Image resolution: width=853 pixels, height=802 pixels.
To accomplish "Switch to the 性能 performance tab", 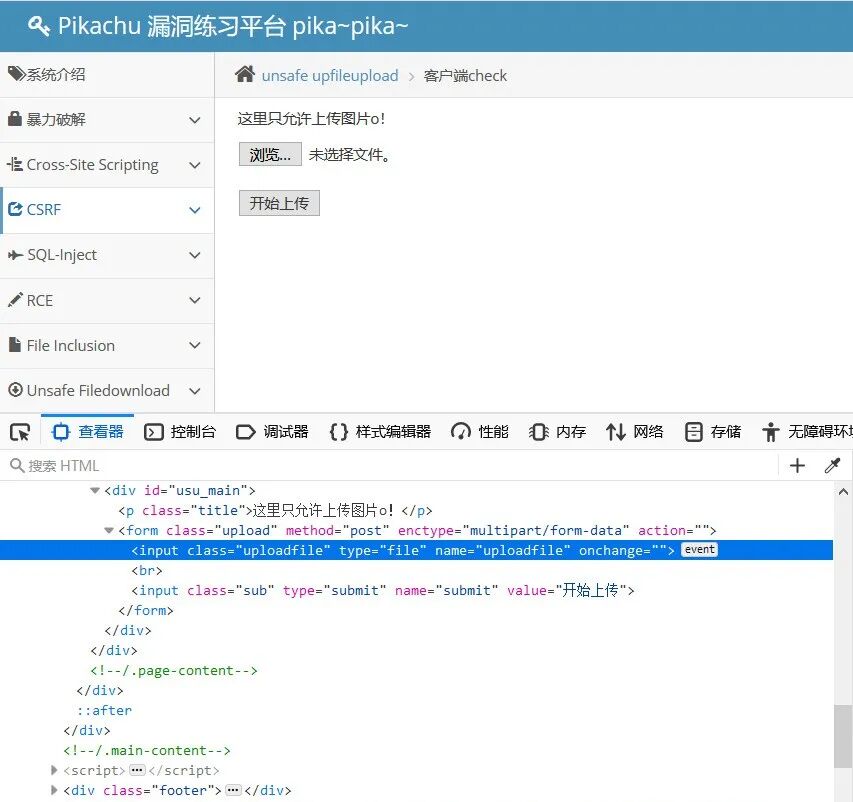I will pyautogui.click(x=480, y=432).
